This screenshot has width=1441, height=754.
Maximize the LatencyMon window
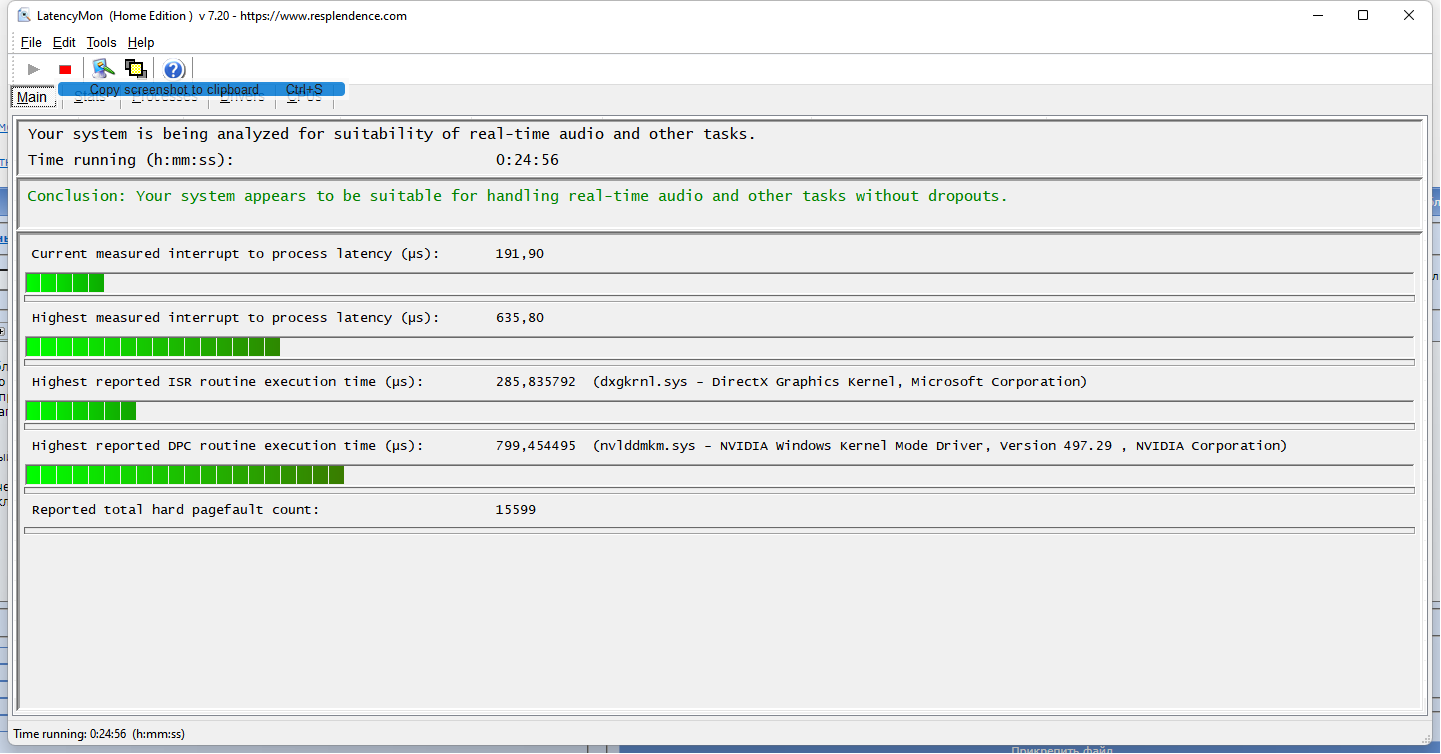tap(1363, 15)
